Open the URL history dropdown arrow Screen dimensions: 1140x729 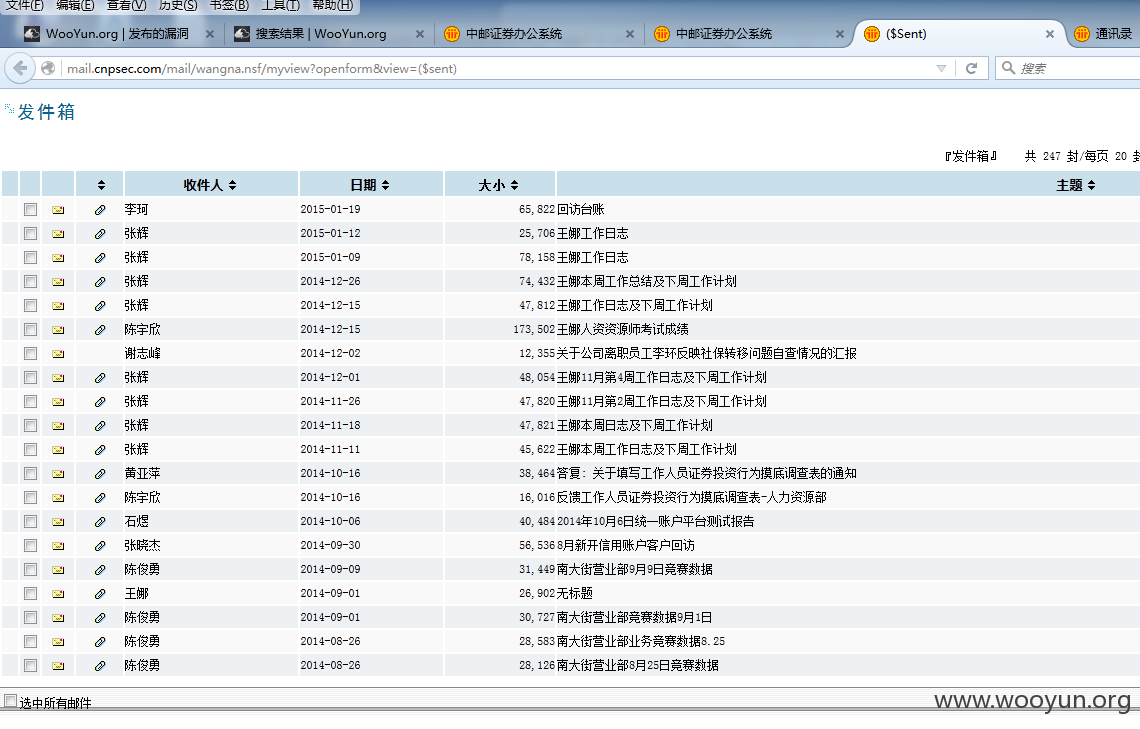942,68
